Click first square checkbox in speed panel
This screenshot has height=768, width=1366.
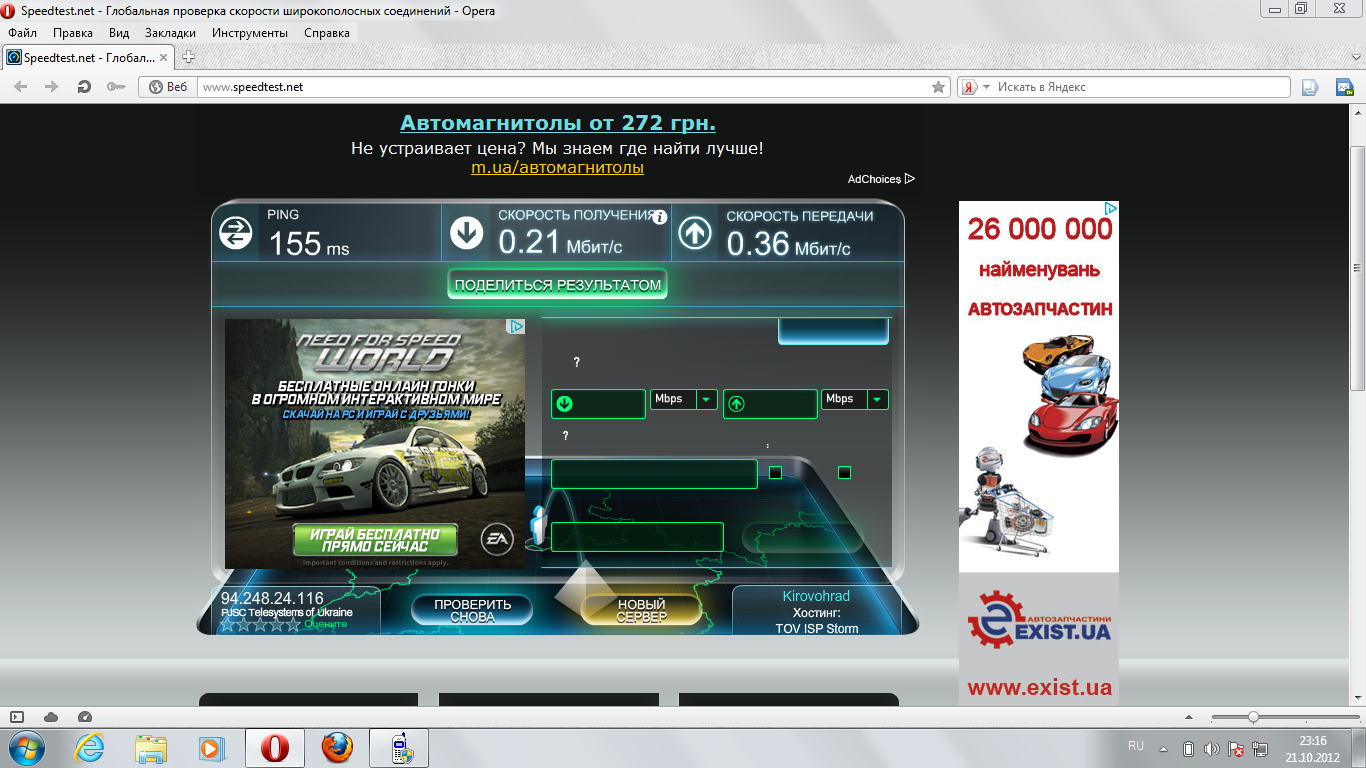click(x=775, y=472)
